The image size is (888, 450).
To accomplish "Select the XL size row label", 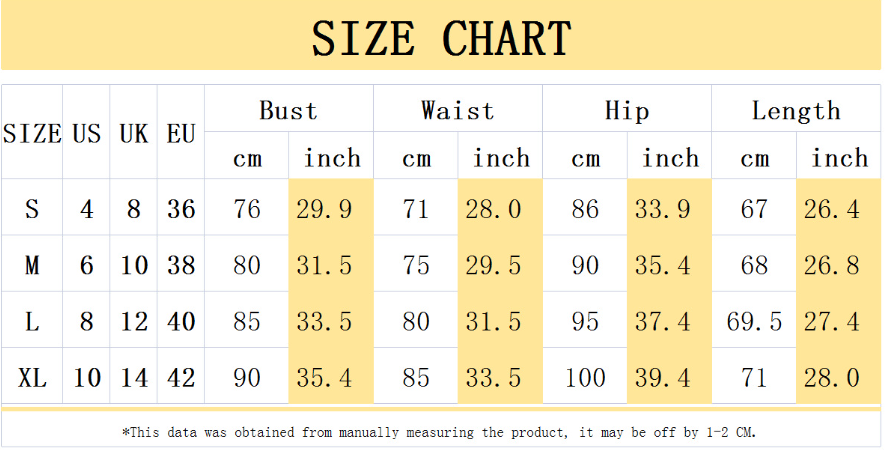I will (x=32, y=376).
